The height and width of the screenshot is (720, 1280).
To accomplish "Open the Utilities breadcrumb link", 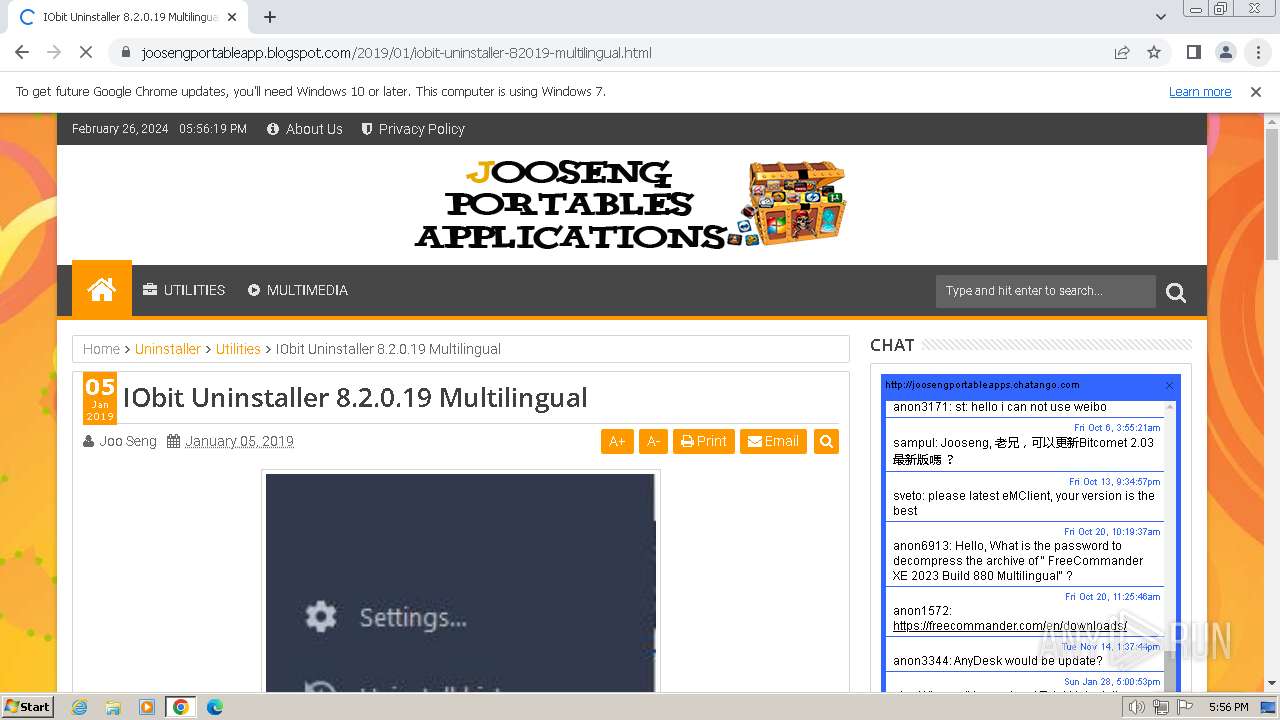I will coord(238,349).
